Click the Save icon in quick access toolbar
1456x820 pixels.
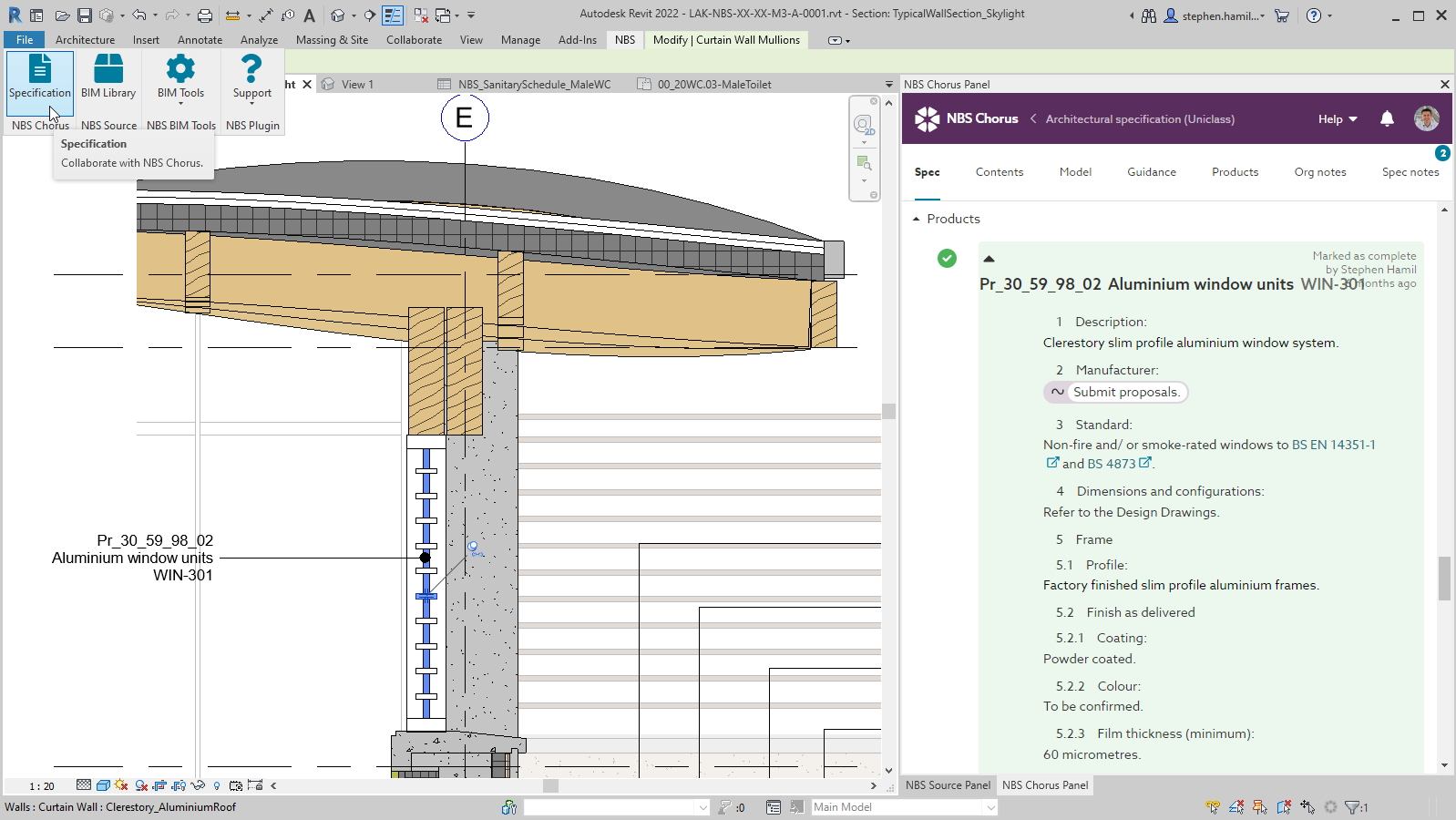click(84, 15)
